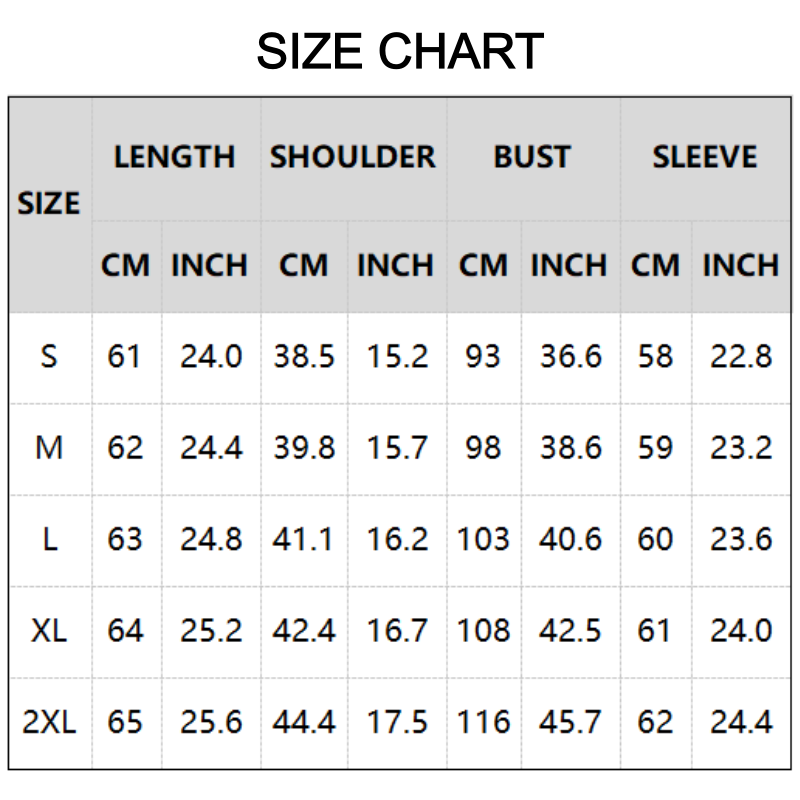Select the M size row label
Image resolution: width=800 pixels, height=800 pixels.
(x=49, y=448)
